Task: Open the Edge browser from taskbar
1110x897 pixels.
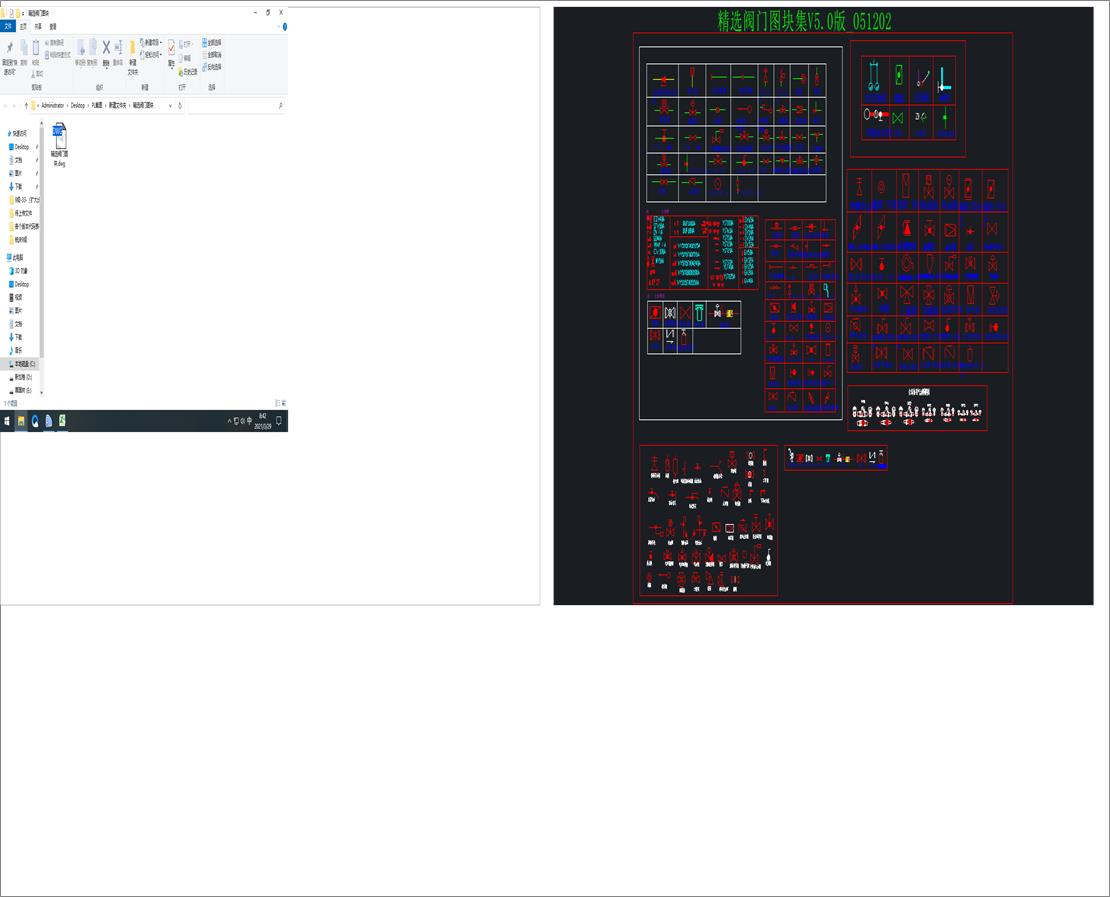Action: [34, 420]
